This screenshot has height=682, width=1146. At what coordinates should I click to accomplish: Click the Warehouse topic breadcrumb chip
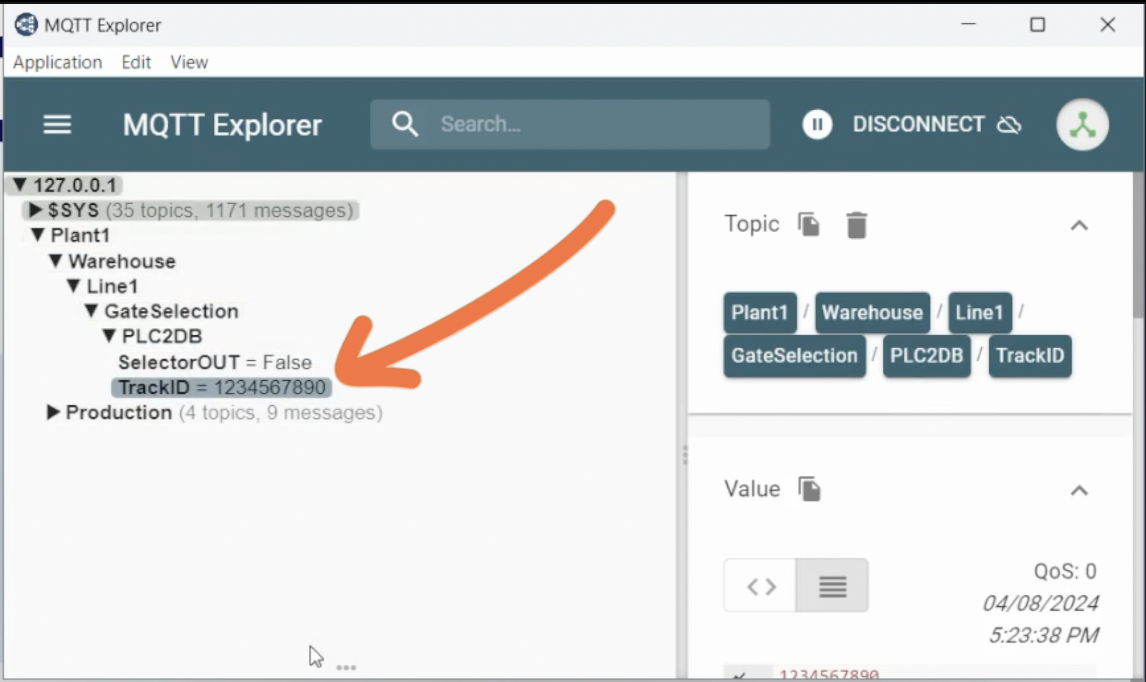[872, 313]
